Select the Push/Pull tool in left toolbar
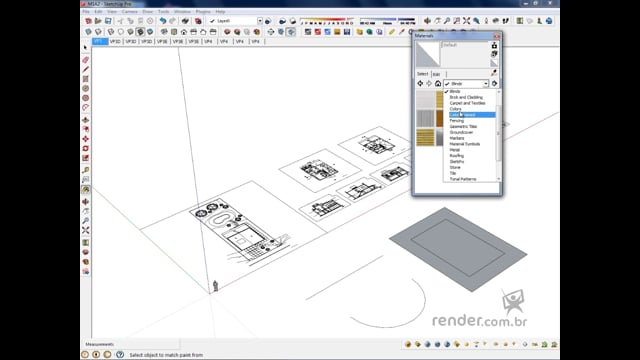The width and height of the screenshot is (640, 360). 86,120
